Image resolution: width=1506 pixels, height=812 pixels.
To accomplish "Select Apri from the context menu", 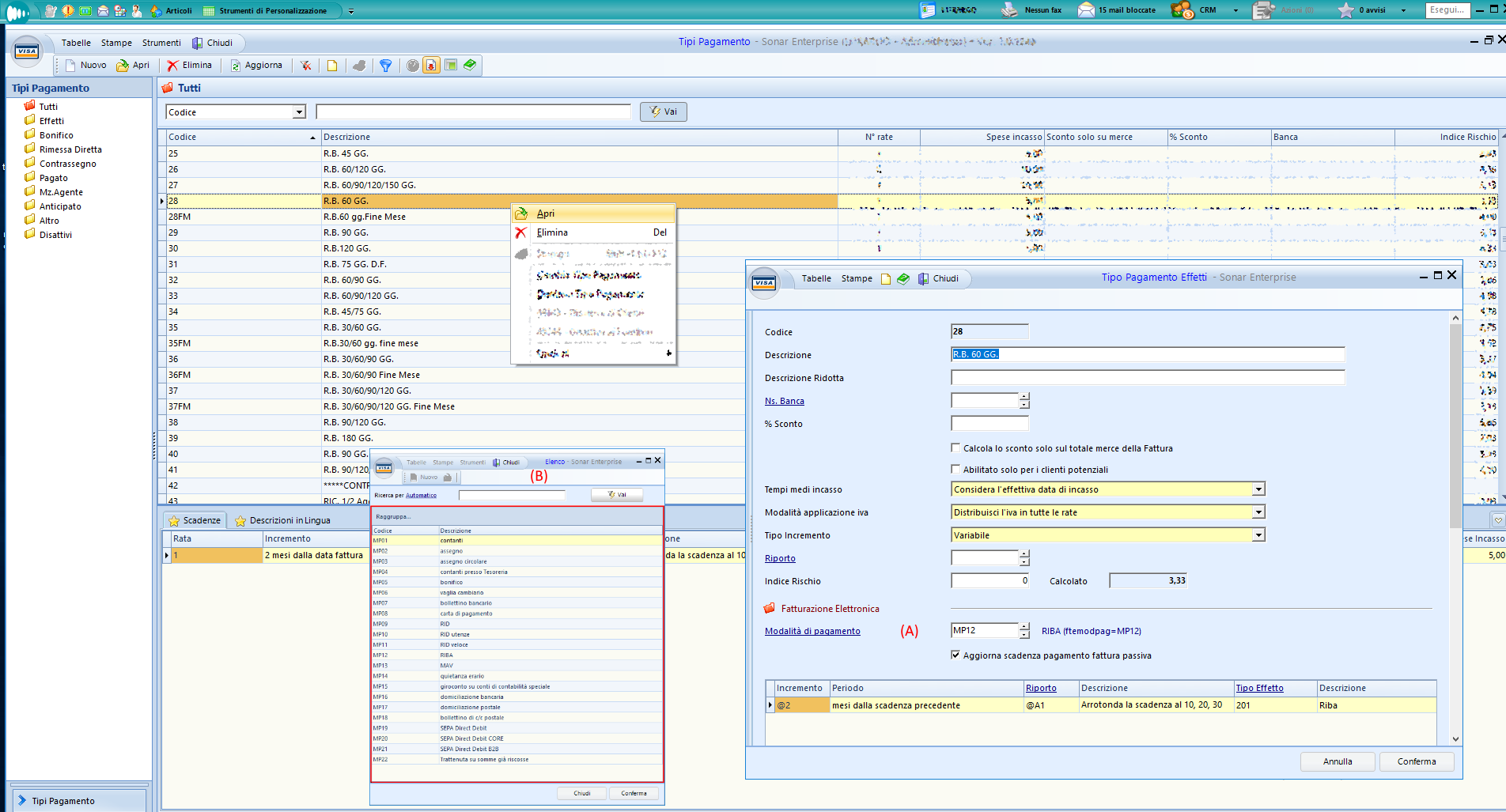I will click(x=546, y=213).
